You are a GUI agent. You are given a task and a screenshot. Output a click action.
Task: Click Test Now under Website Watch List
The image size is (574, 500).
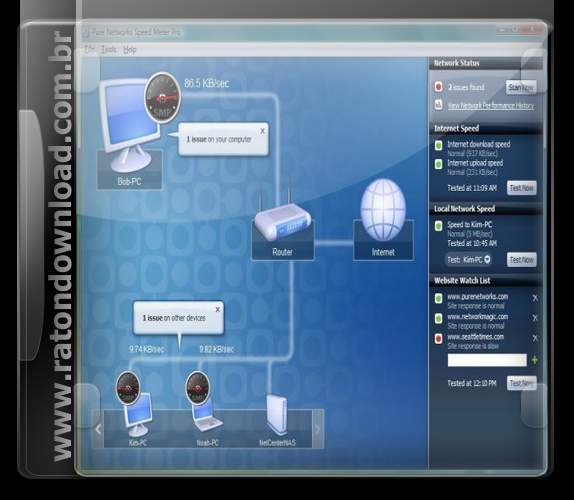pyautogui.click(x=522, y=383)
